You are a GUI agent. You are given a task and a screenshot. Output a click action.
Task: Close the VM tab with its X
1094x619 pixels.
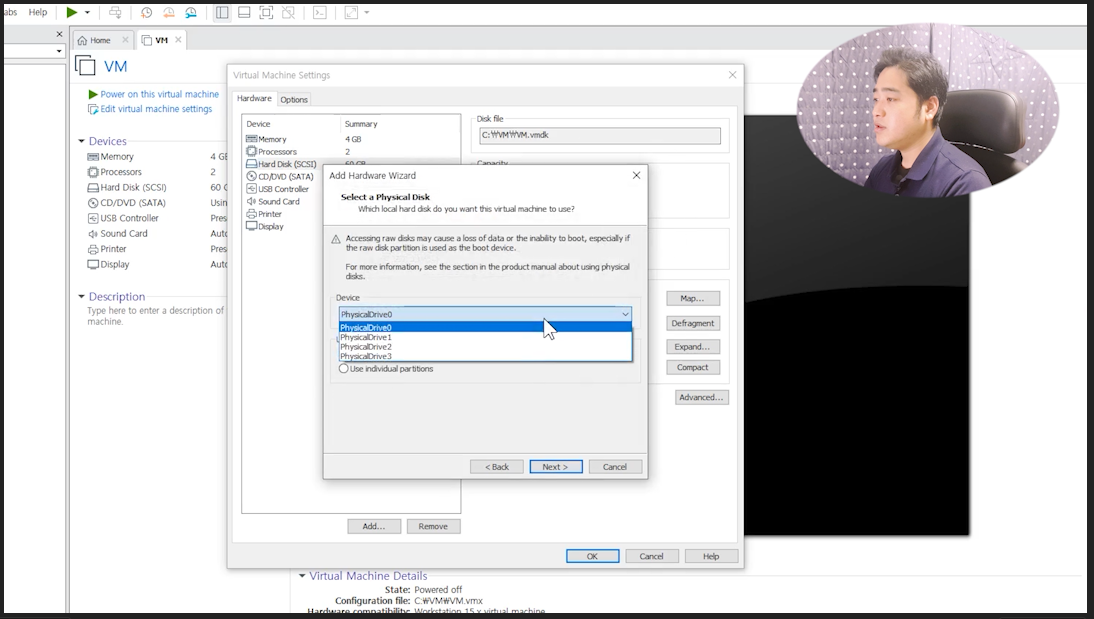click(179, 40)
